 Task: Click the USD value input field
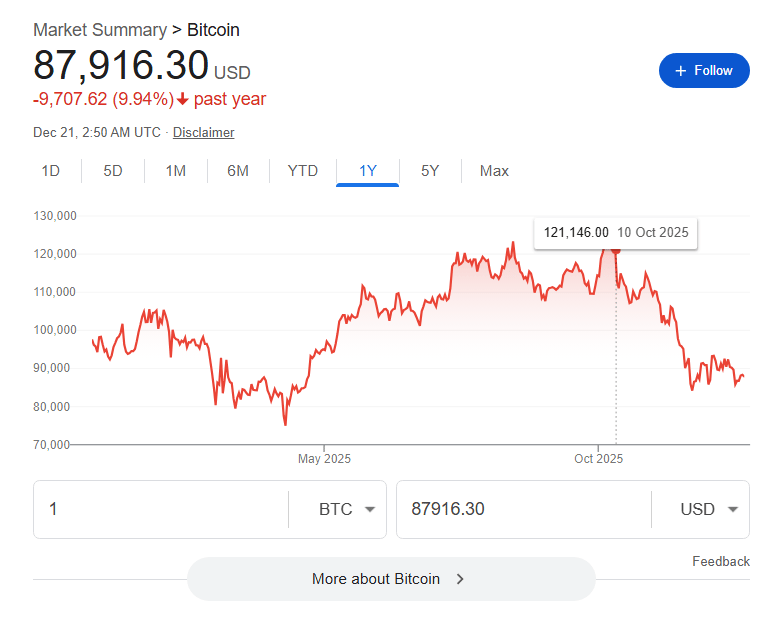tap(520, 509)
